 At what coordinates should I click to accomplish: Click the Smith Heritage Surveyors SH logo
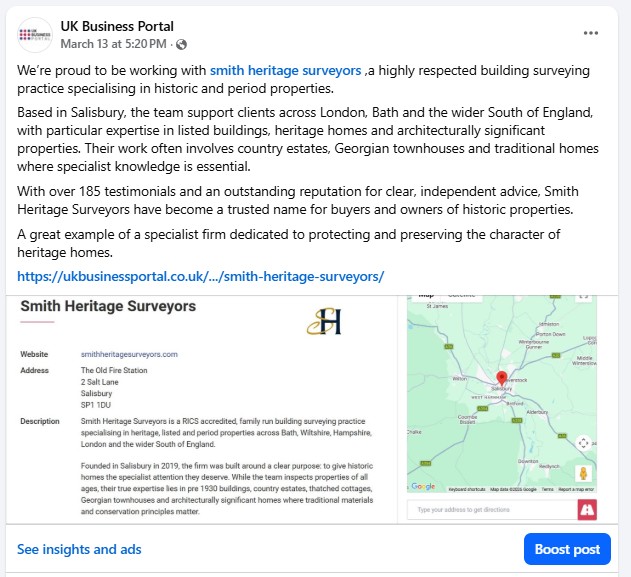[x=325, y=319]
